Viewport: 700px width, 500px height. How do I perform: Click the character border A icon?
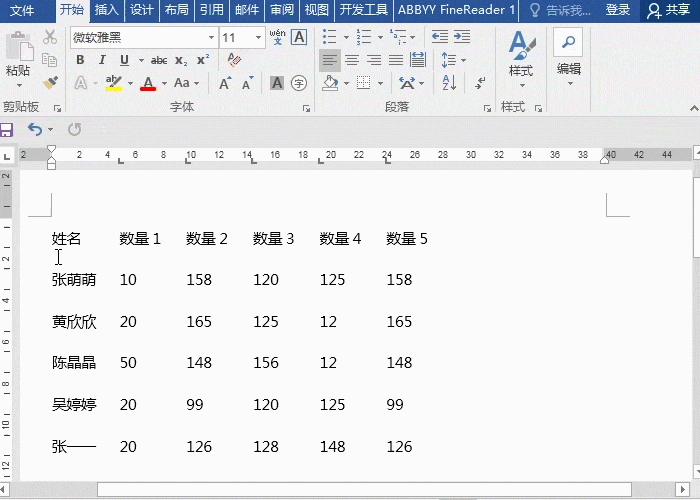click(x=299, y=37)
